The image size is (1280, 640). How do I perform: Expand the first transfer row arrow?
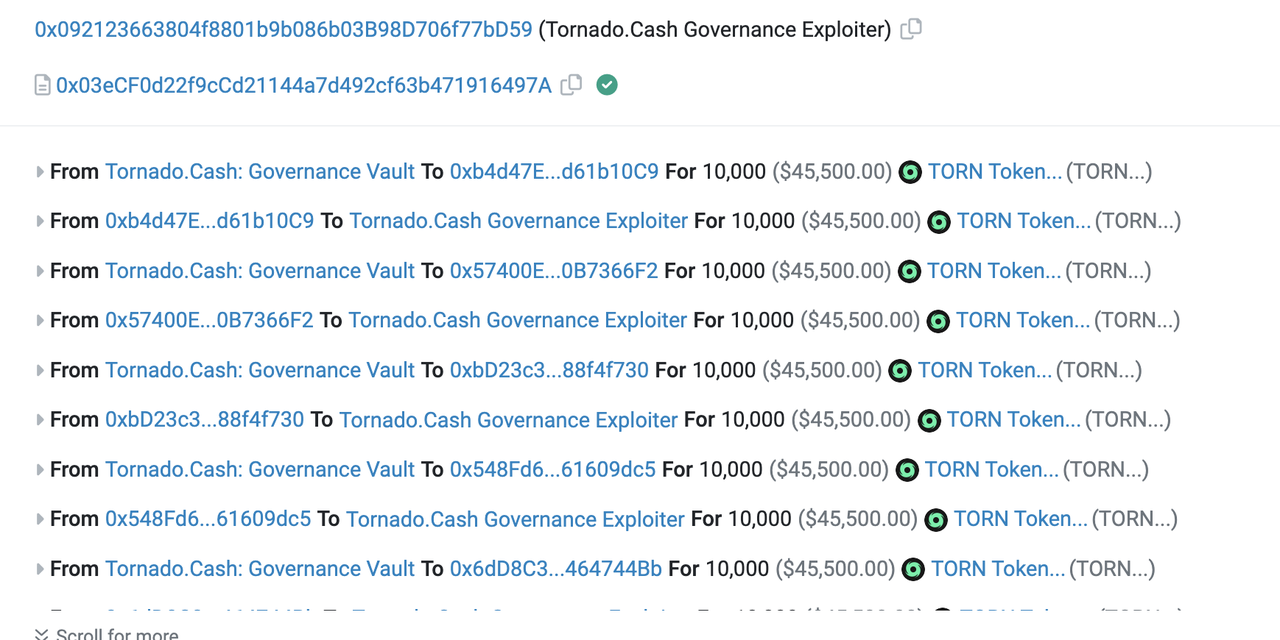point(40,172)
